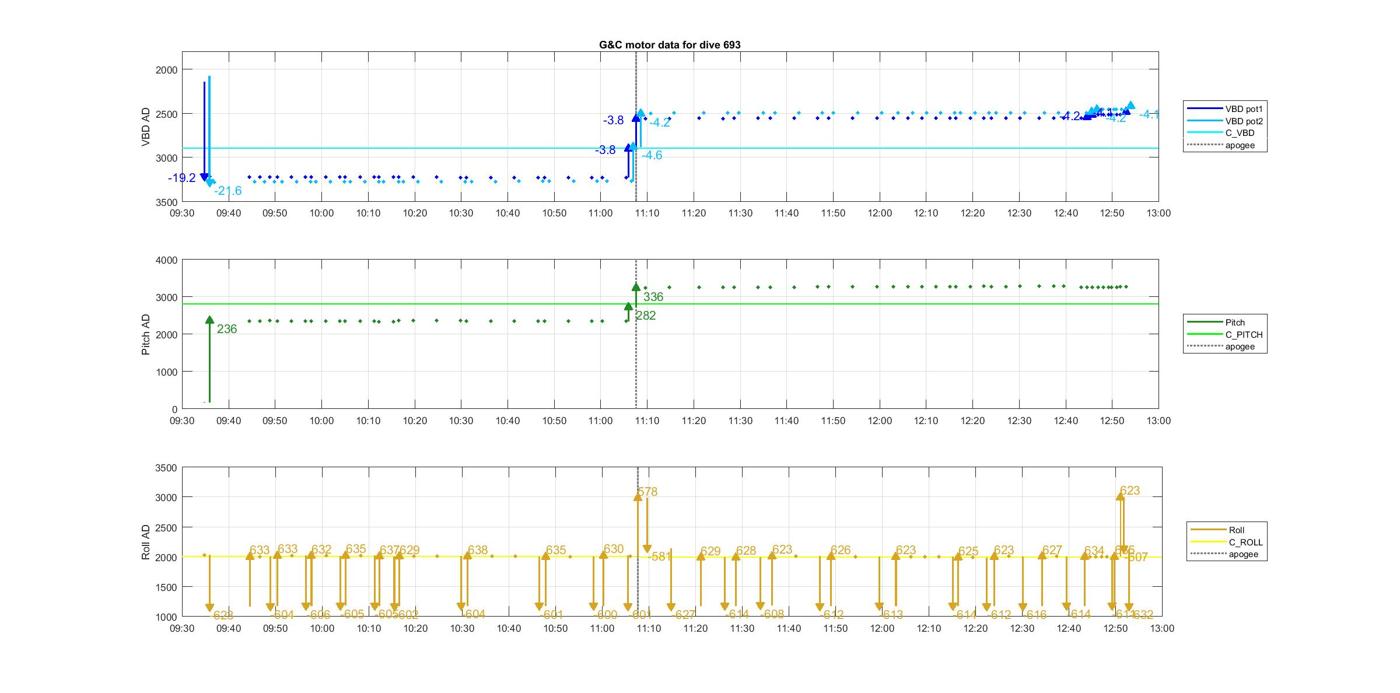This screenshot has width=1400, height=693.
Task: Click the '-606' roll data label
Action: [320, 615]
